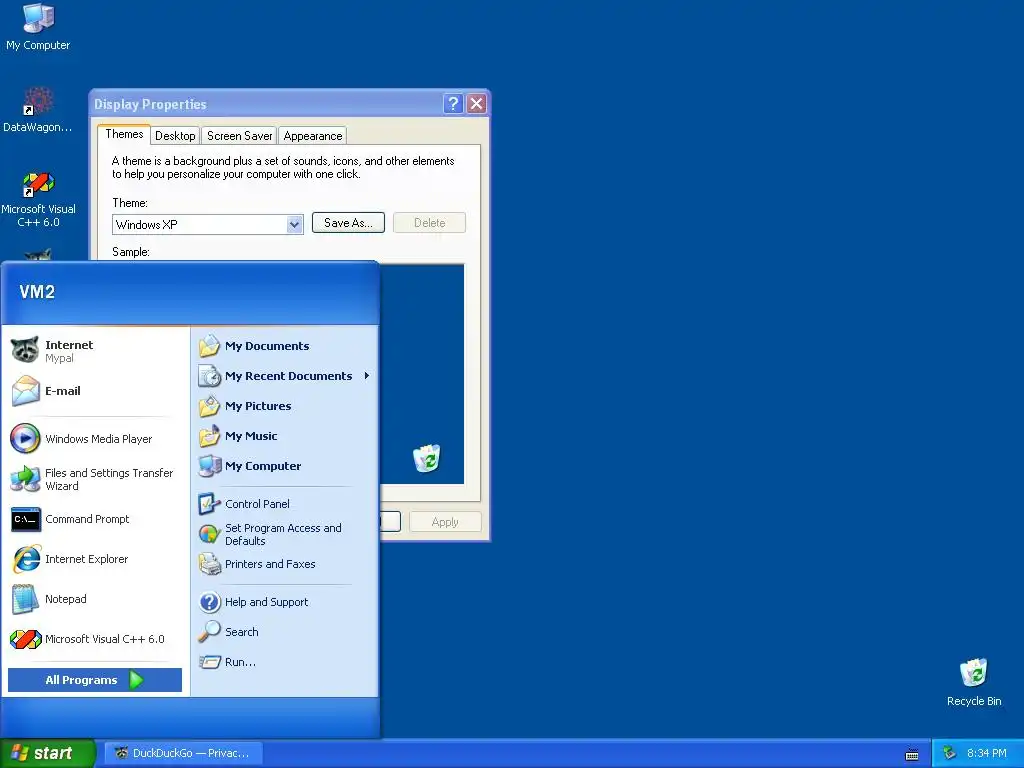
Task: Open E-mail from the Start menu
Action: point(95,391)
